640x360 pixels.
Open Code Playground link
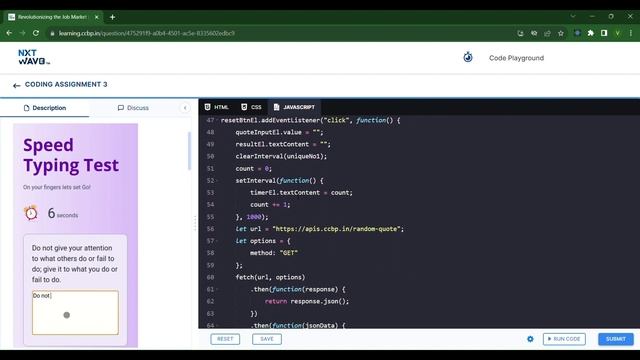(516, 58)
